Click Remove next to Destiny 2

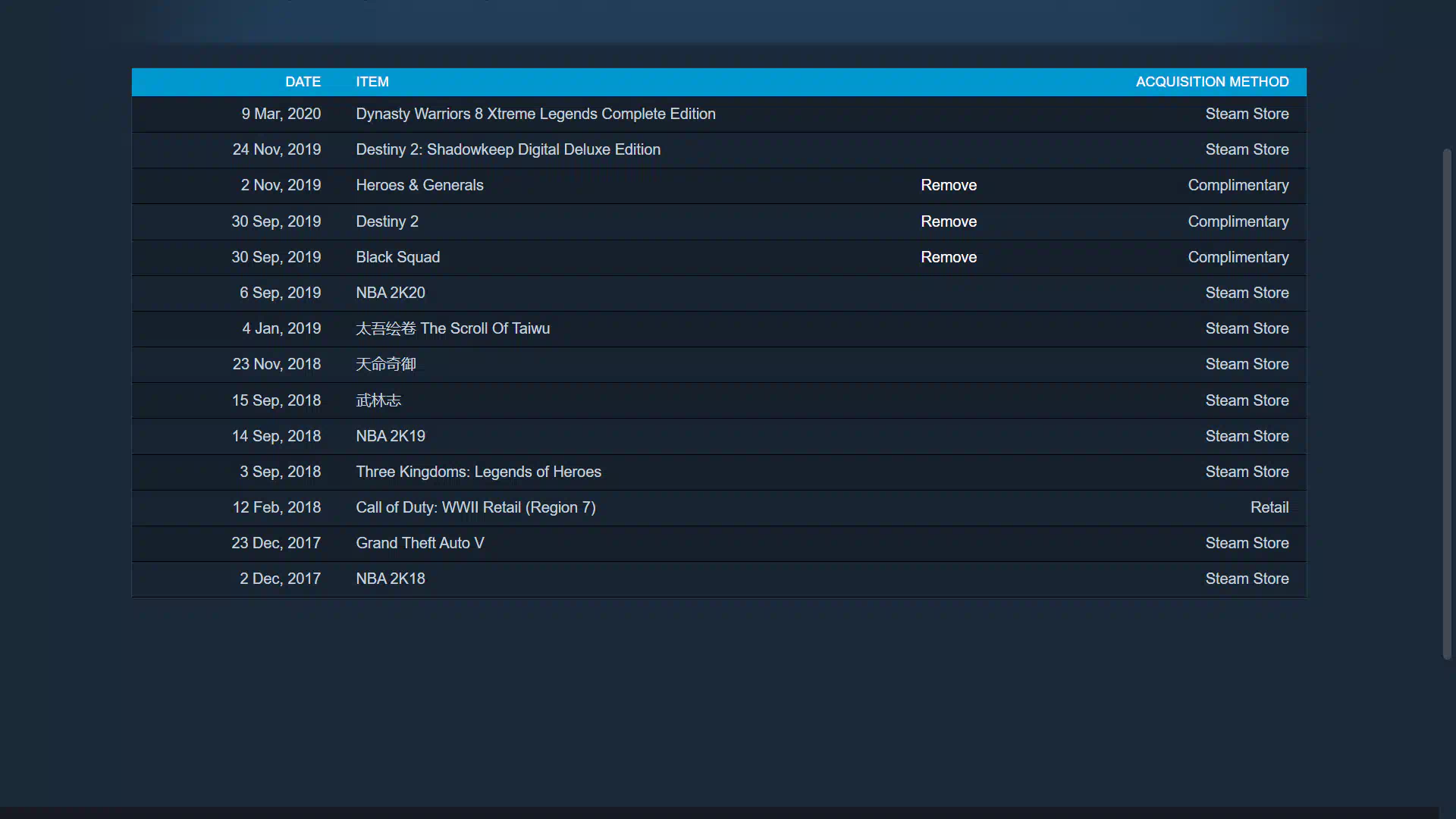coord(948,221)
